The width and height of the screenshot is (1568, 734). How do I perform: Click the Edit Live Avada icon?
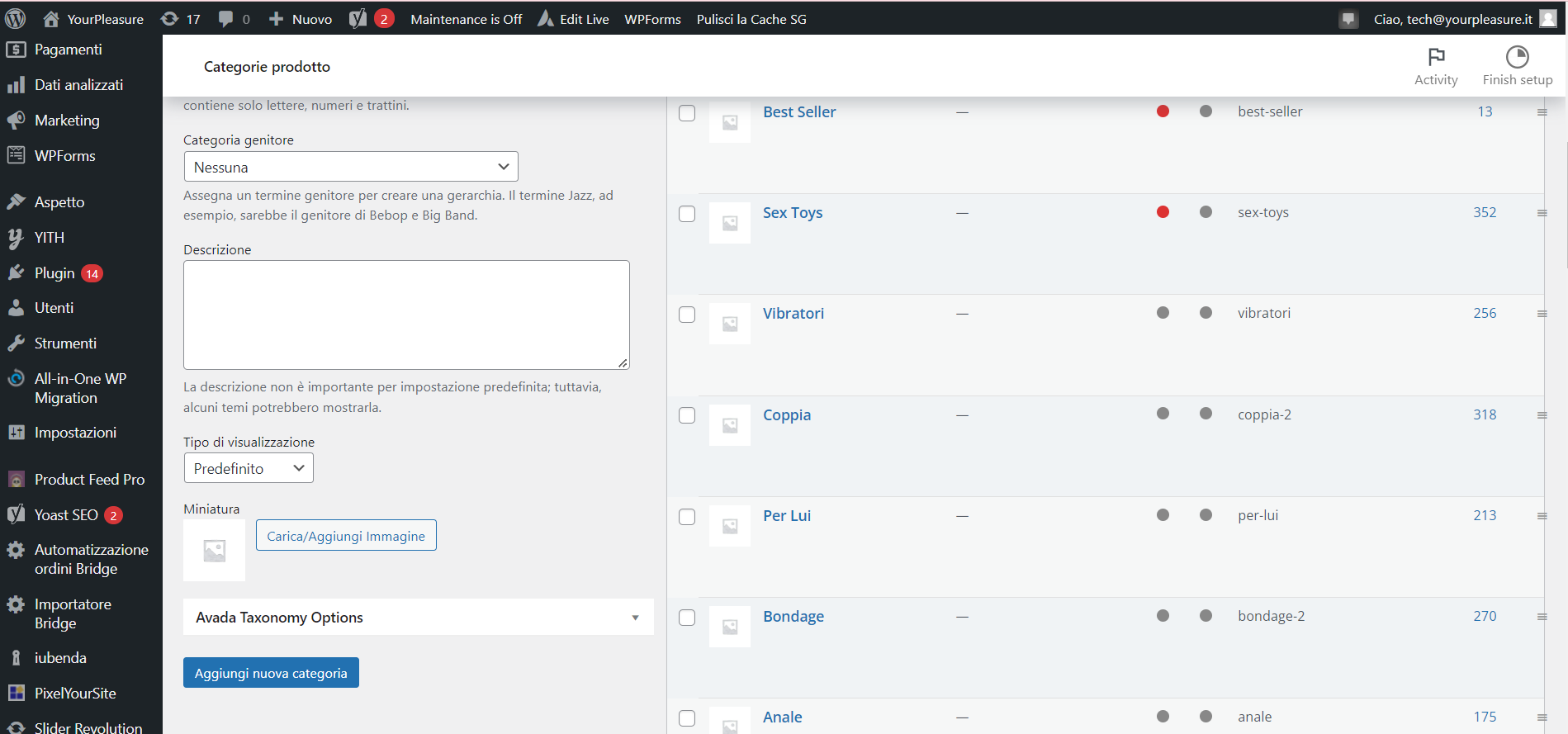545,19
